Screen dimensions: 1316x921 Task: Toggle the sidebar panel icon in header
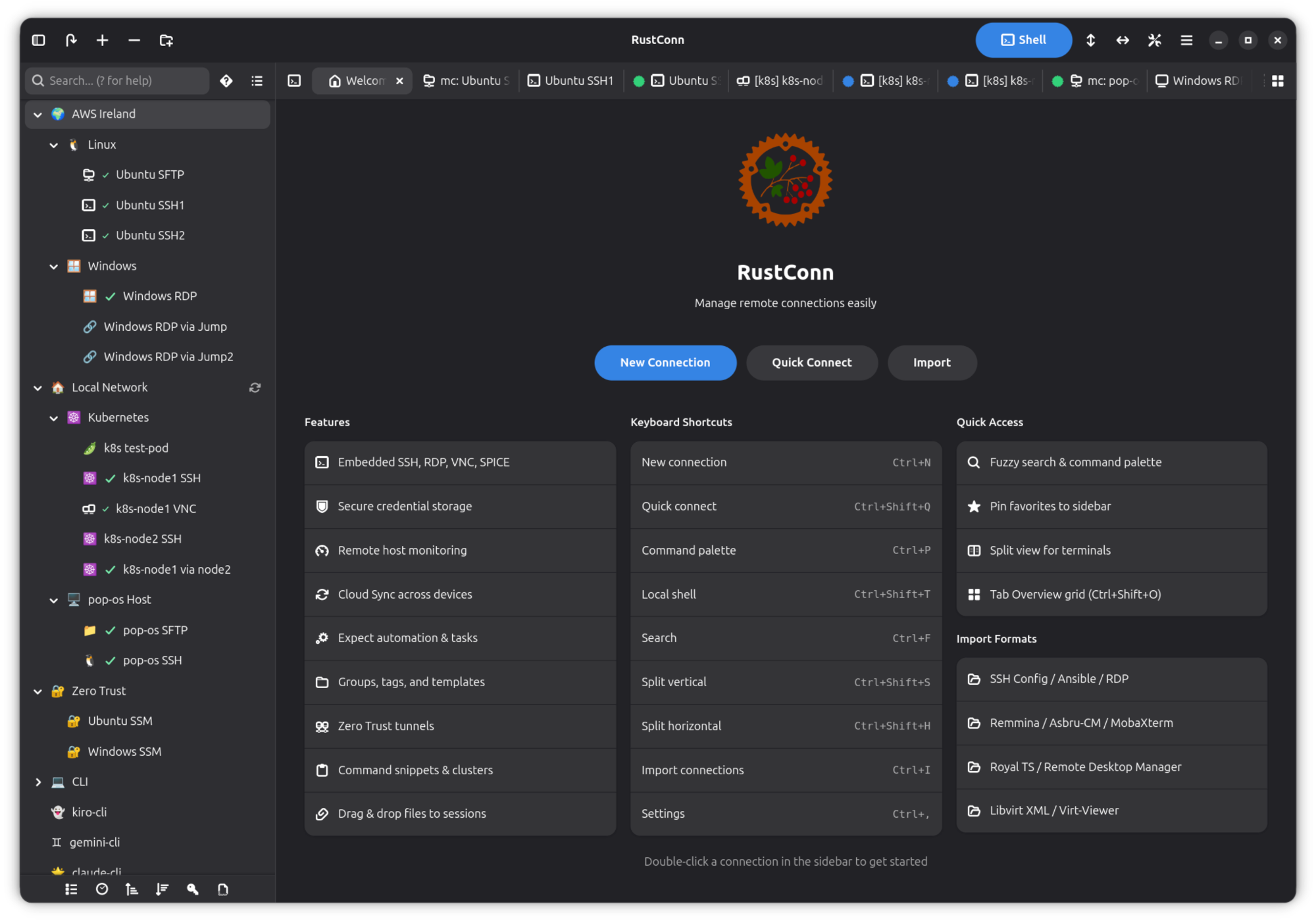(39, 40)
